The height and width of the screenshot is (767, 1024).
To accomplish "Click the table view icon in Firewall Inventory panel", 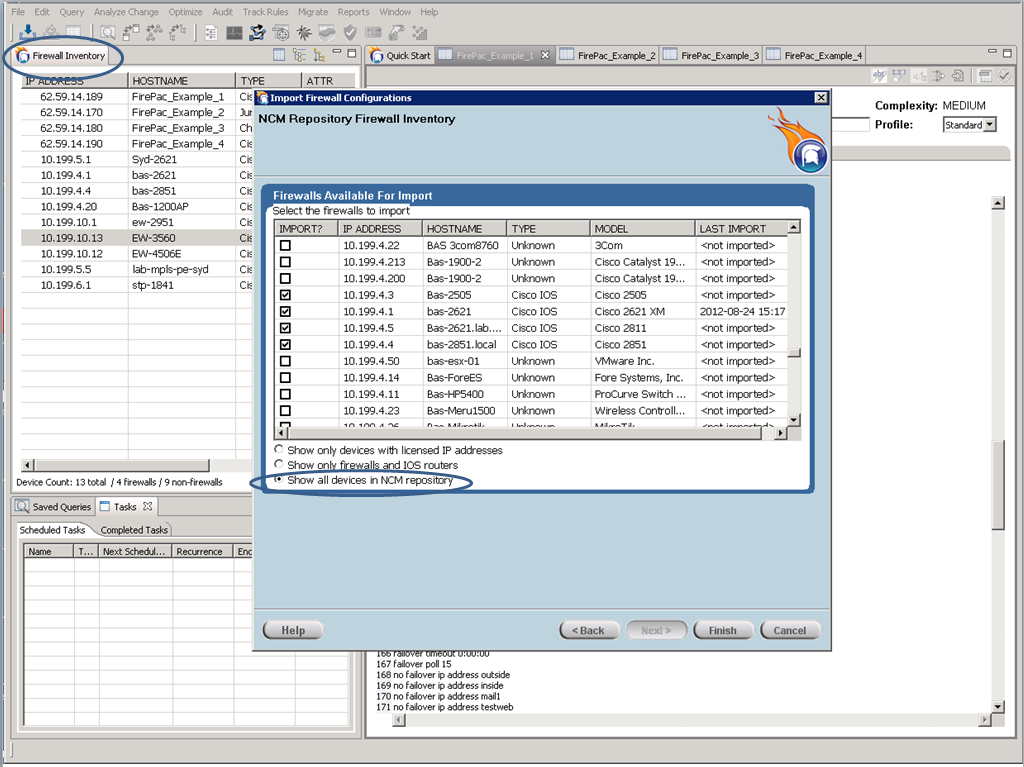I will point(279,56).
